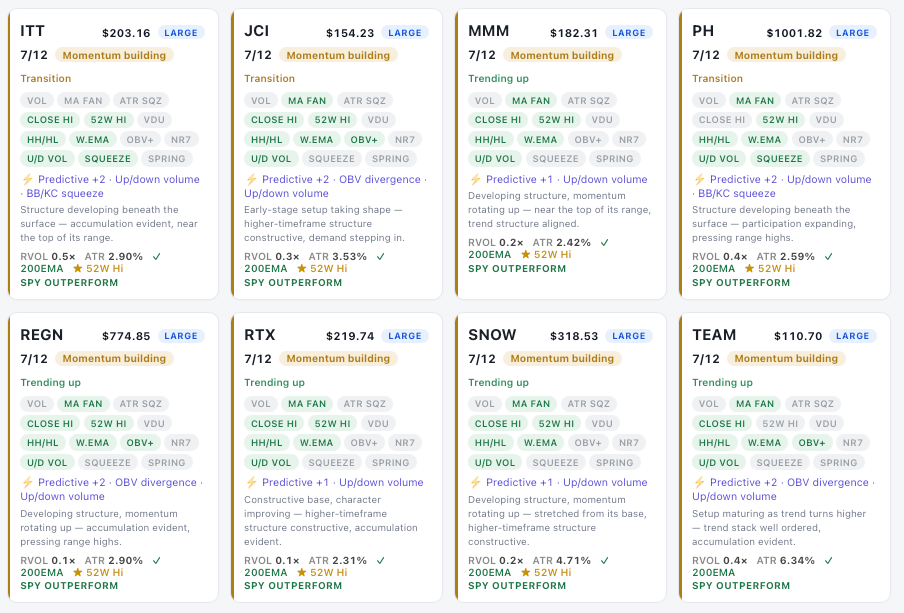
Task: Toggle the SQUEEZE chip on ITT card
Action: point(108,159)
